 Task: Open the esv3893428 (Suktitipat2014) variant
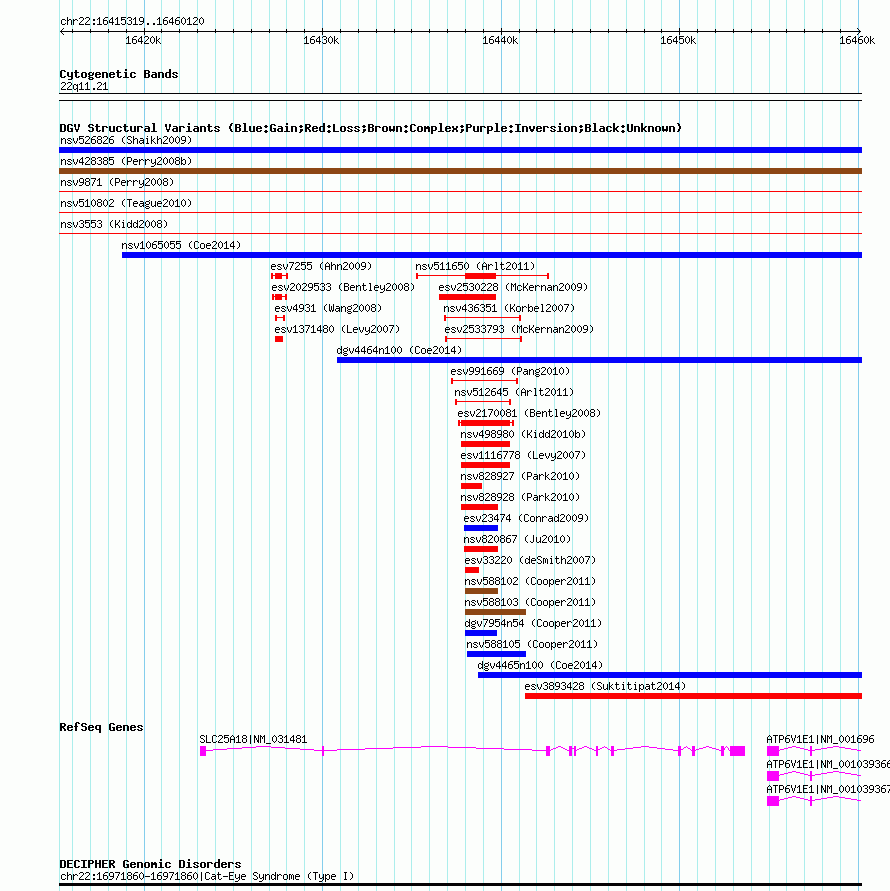[x=605, y=687]
